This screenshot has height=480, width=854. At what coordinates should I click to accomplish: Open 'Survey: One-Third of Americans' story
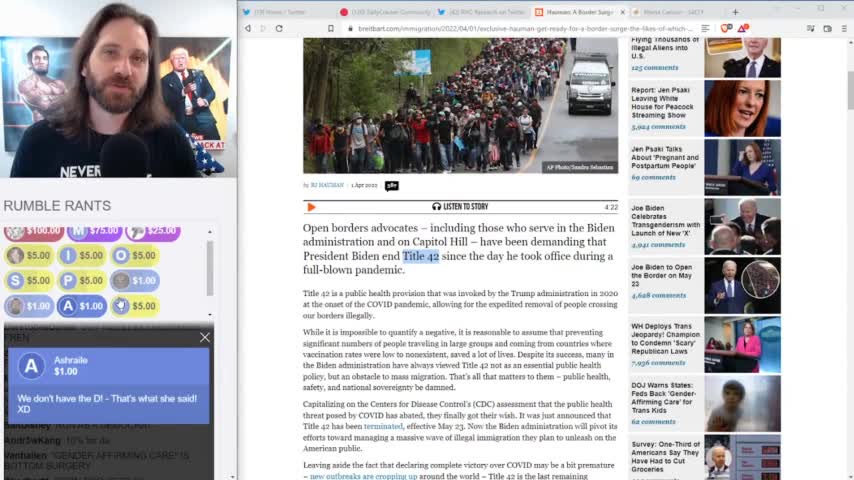tap(665, 457)
